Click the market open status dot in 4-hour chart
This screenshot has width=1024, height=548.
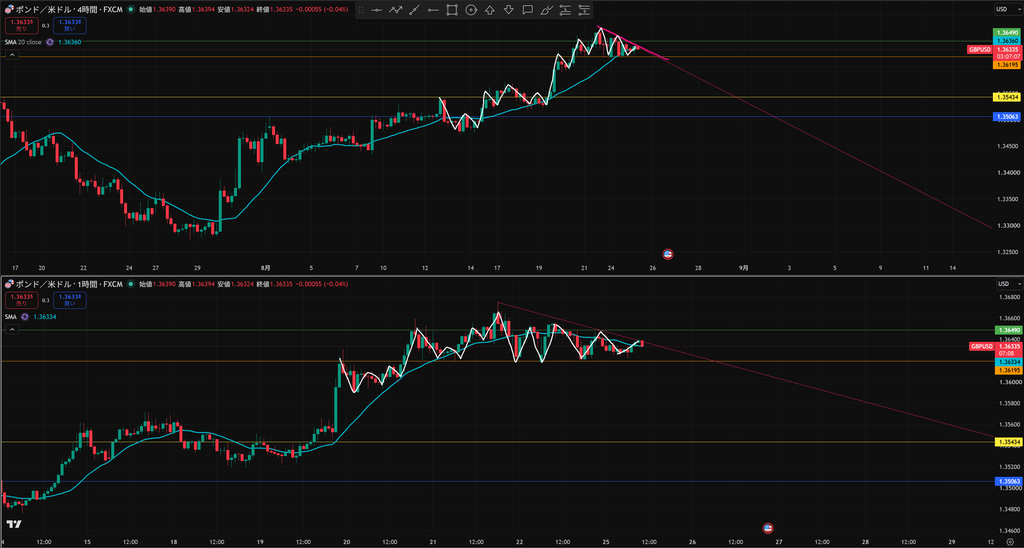coord(131,10)
